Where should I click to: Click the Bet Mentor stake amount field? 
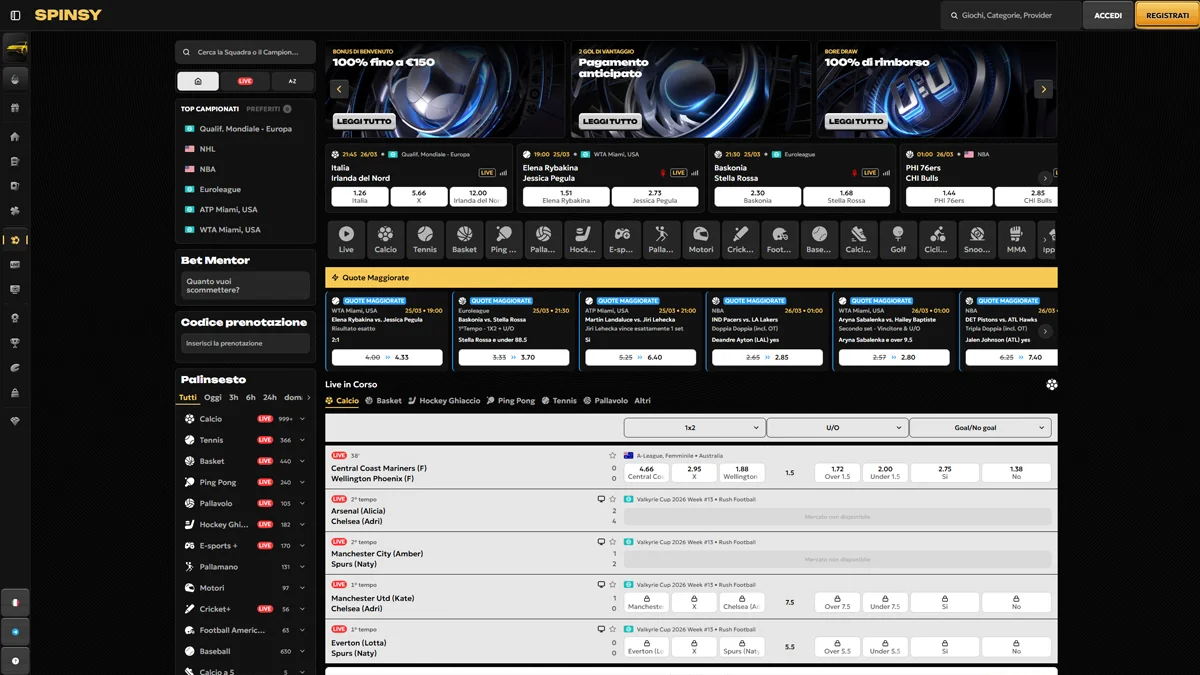tap(245, 286)
